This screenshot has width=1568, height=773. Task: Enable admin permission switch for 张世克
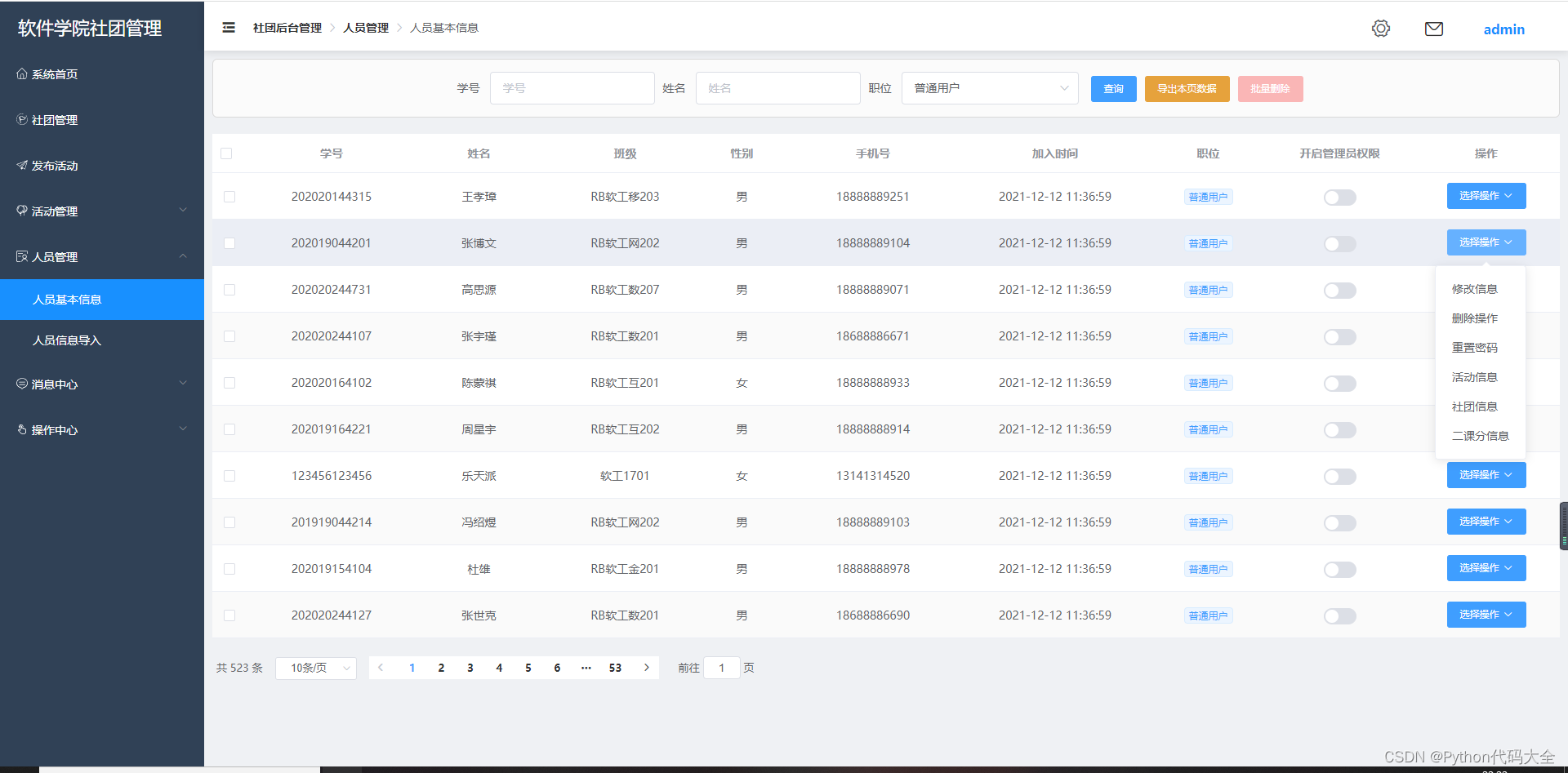pyautogui.click(x=1340, y=616)
